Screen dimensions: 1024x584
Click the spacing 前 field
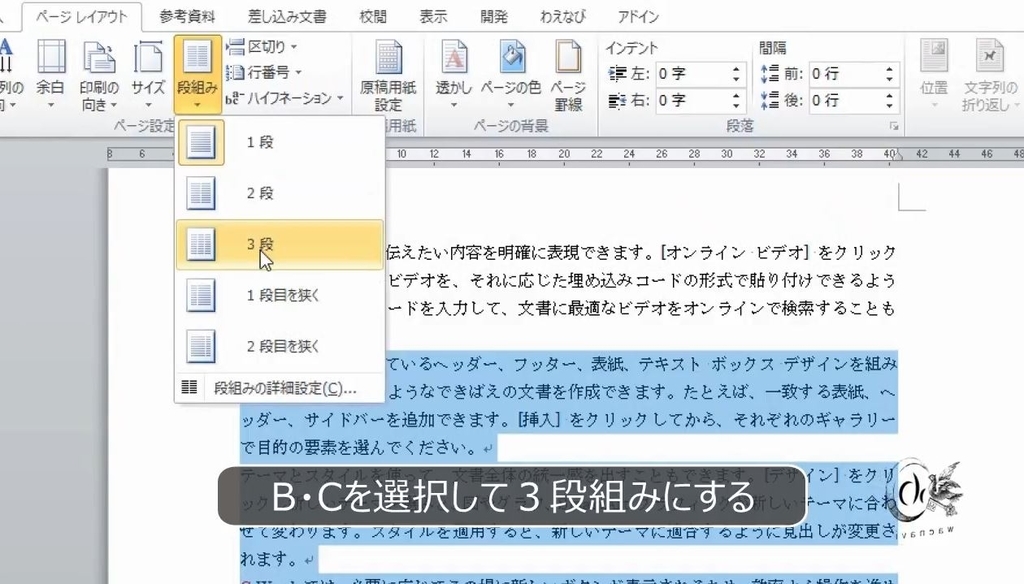tap(846, 74)
